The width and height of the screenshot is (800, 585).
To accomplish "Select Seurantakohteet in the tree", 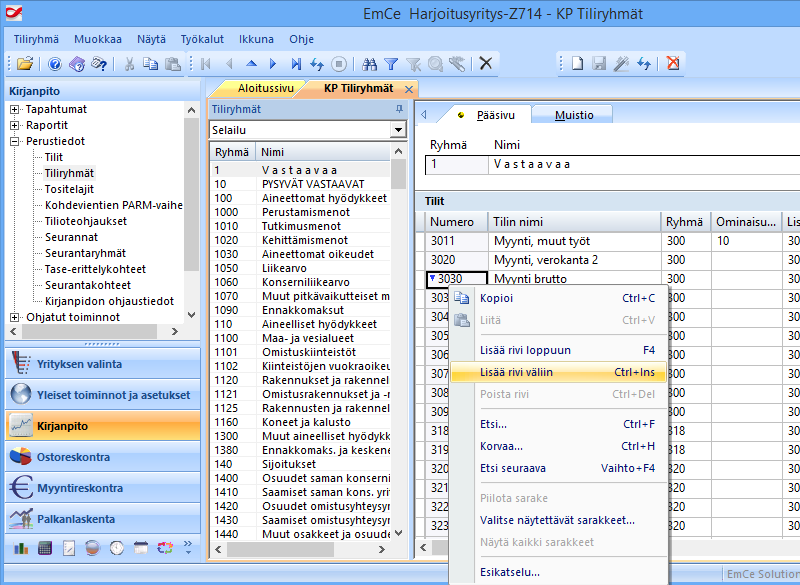I will (88, 285).
